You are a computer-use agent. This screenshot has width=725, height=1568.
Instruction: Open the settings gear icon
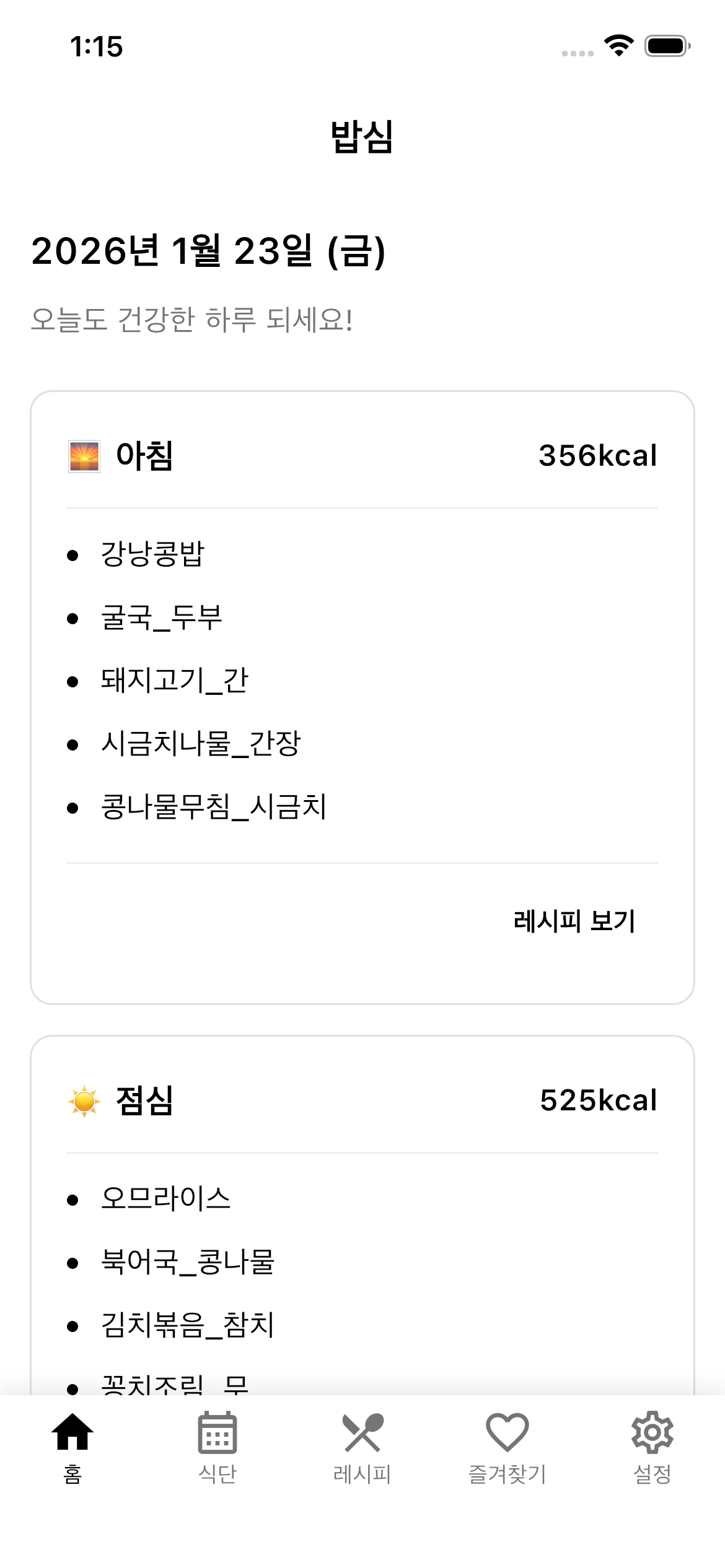point(652,1432)
